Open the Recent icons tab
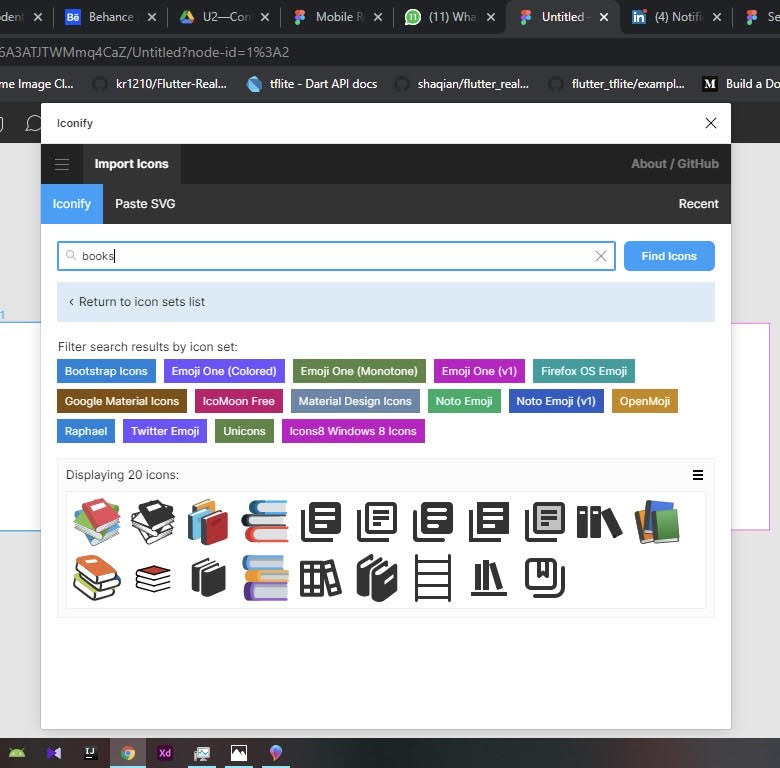The image size is (780, 768). click(x=698, y=204)
